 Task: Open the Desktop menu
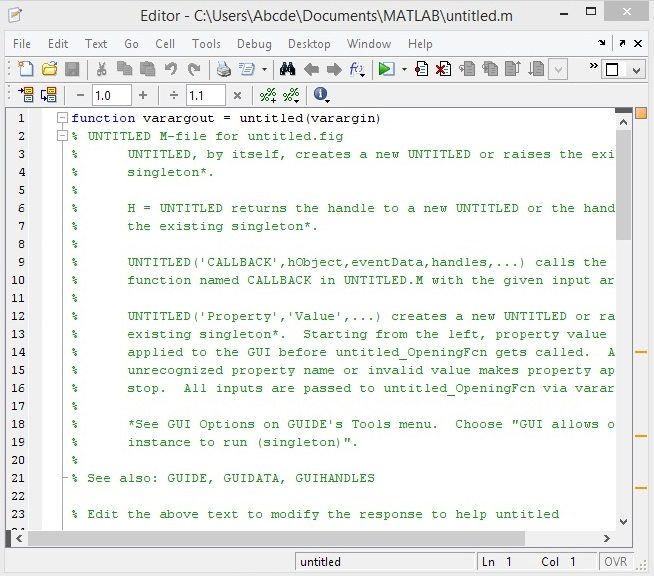(x=309, y=44)
